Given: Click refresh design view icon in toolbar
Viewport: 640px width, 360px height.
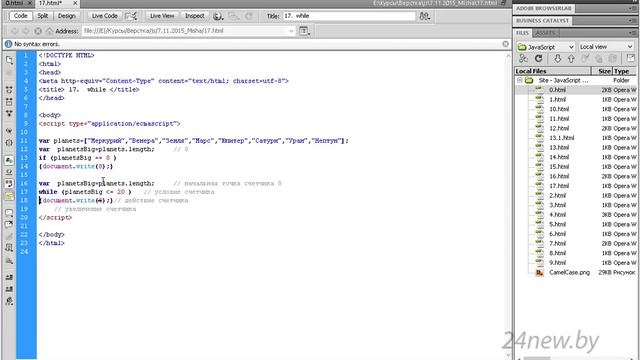Looking at the screenshot, I should pos(249,16).
